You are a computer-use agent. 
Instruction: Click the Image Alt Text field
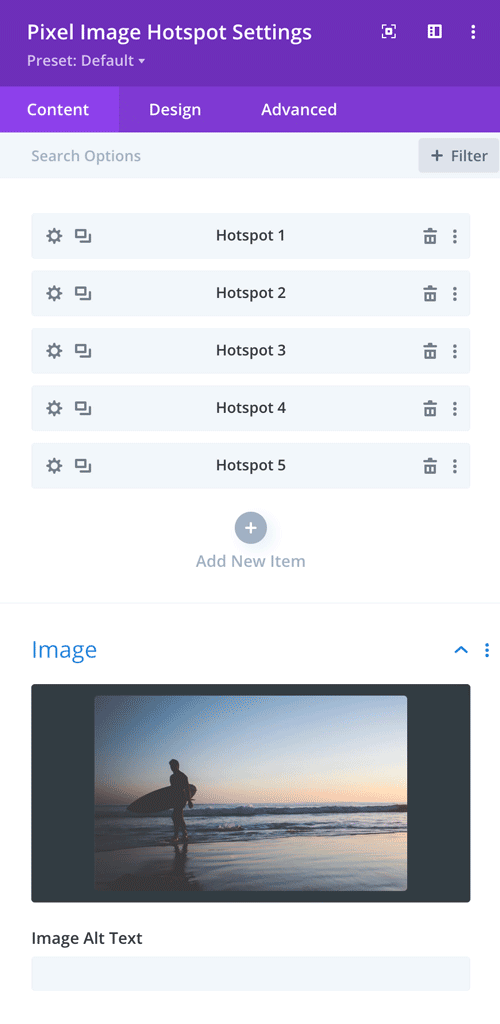(251, 973)
